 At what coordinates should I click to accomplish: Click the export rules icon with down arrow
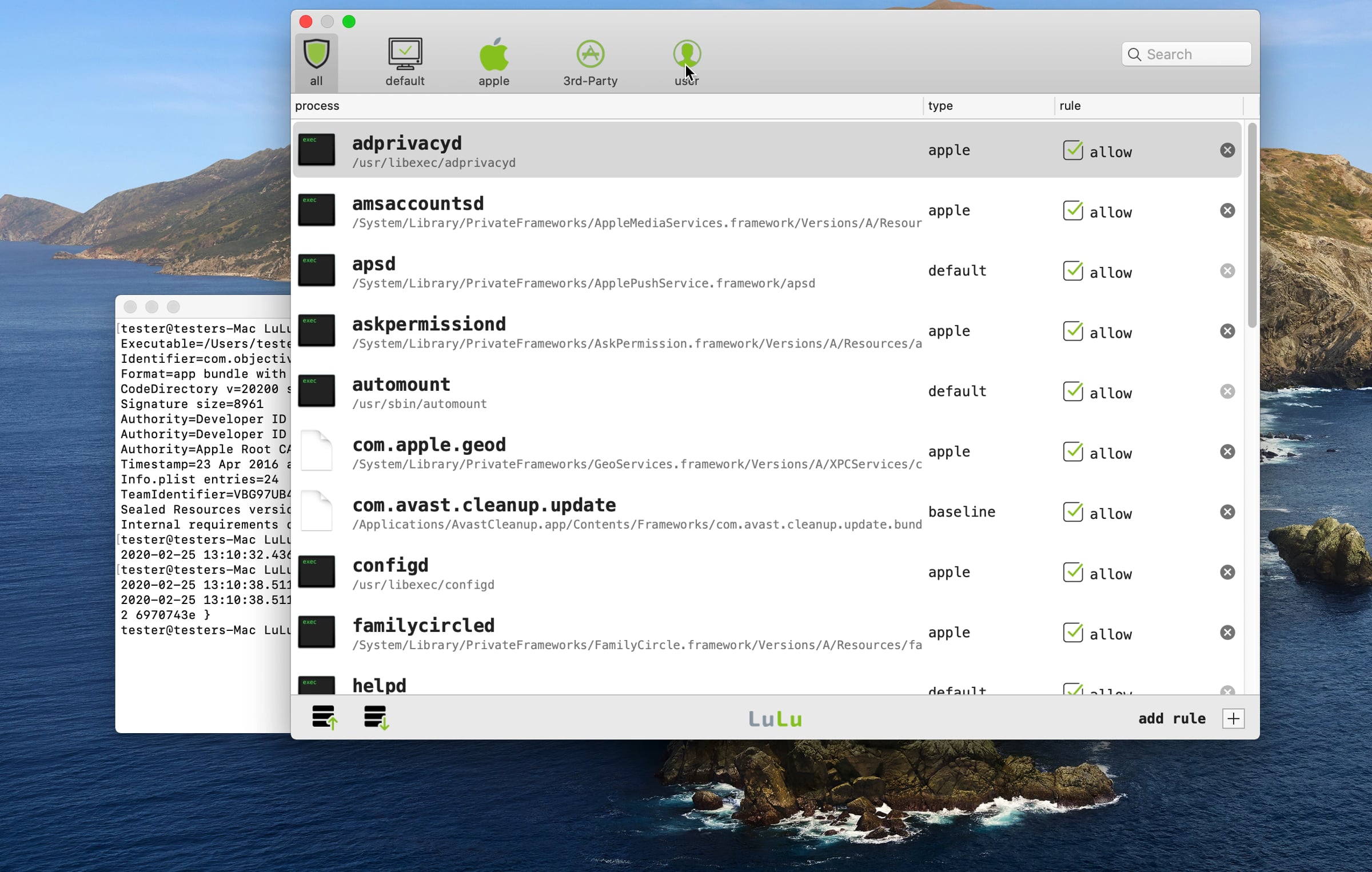pyautogui.click(x=376, y=717)
